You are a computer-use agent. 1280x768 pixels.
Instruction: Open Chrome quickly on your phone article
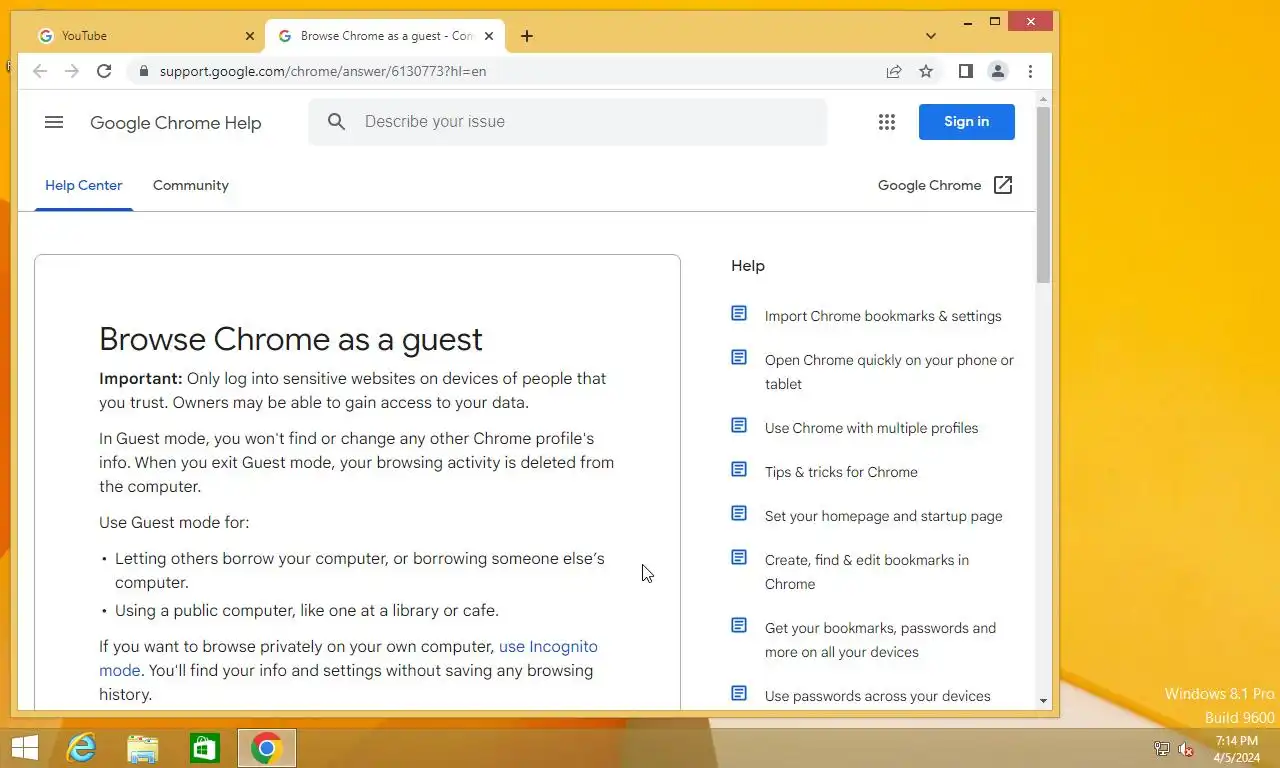[889, 372]
